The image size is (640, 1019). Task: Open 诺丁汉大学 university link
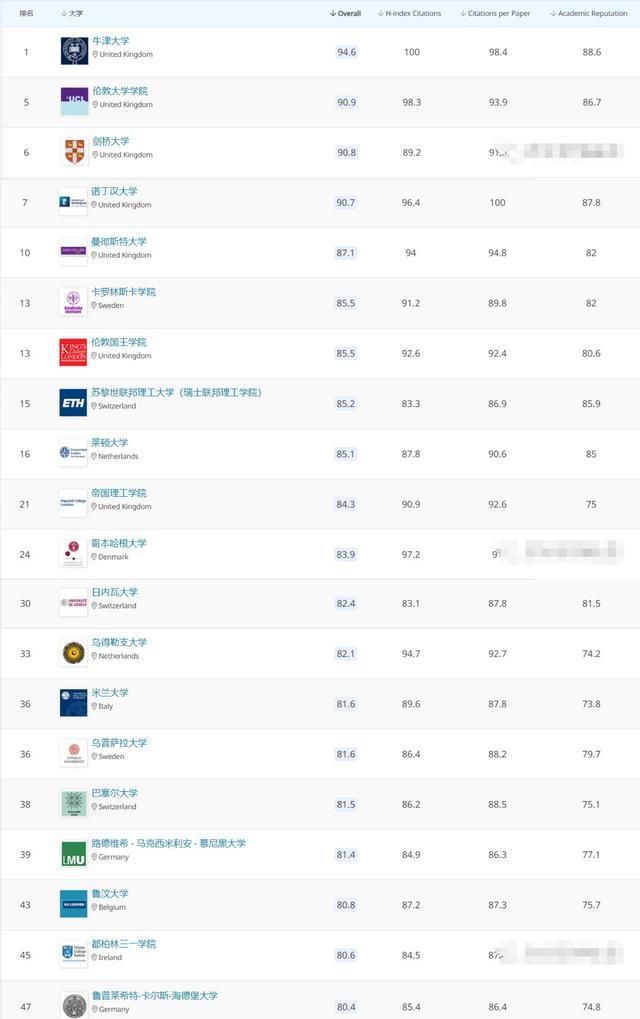114,191
